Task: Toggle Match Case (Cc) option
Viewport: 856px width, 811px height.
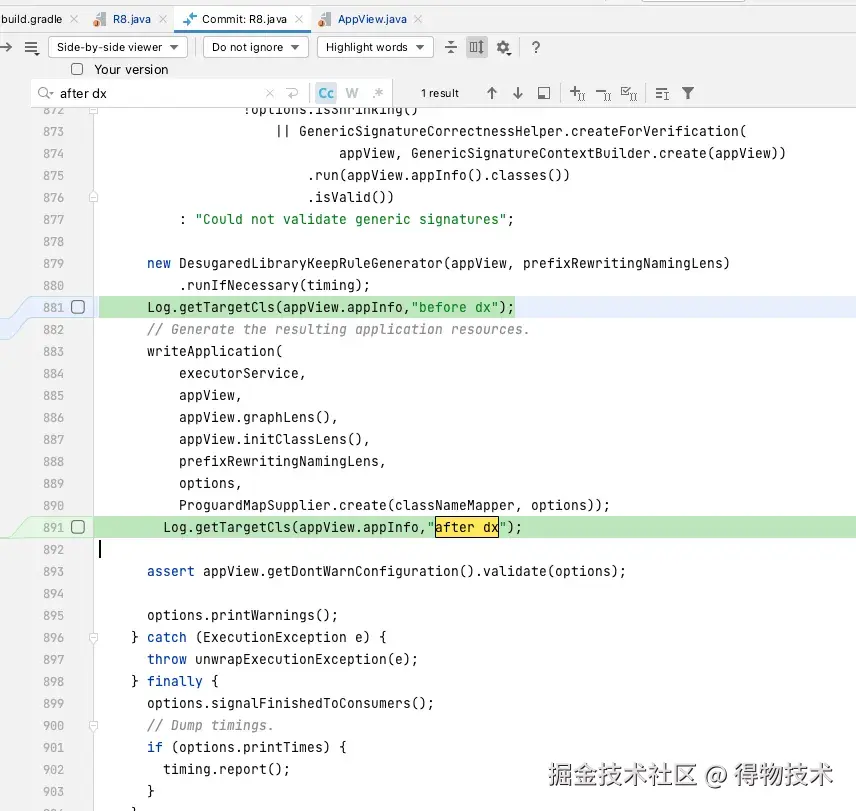Action: click(x=326, y=93)
